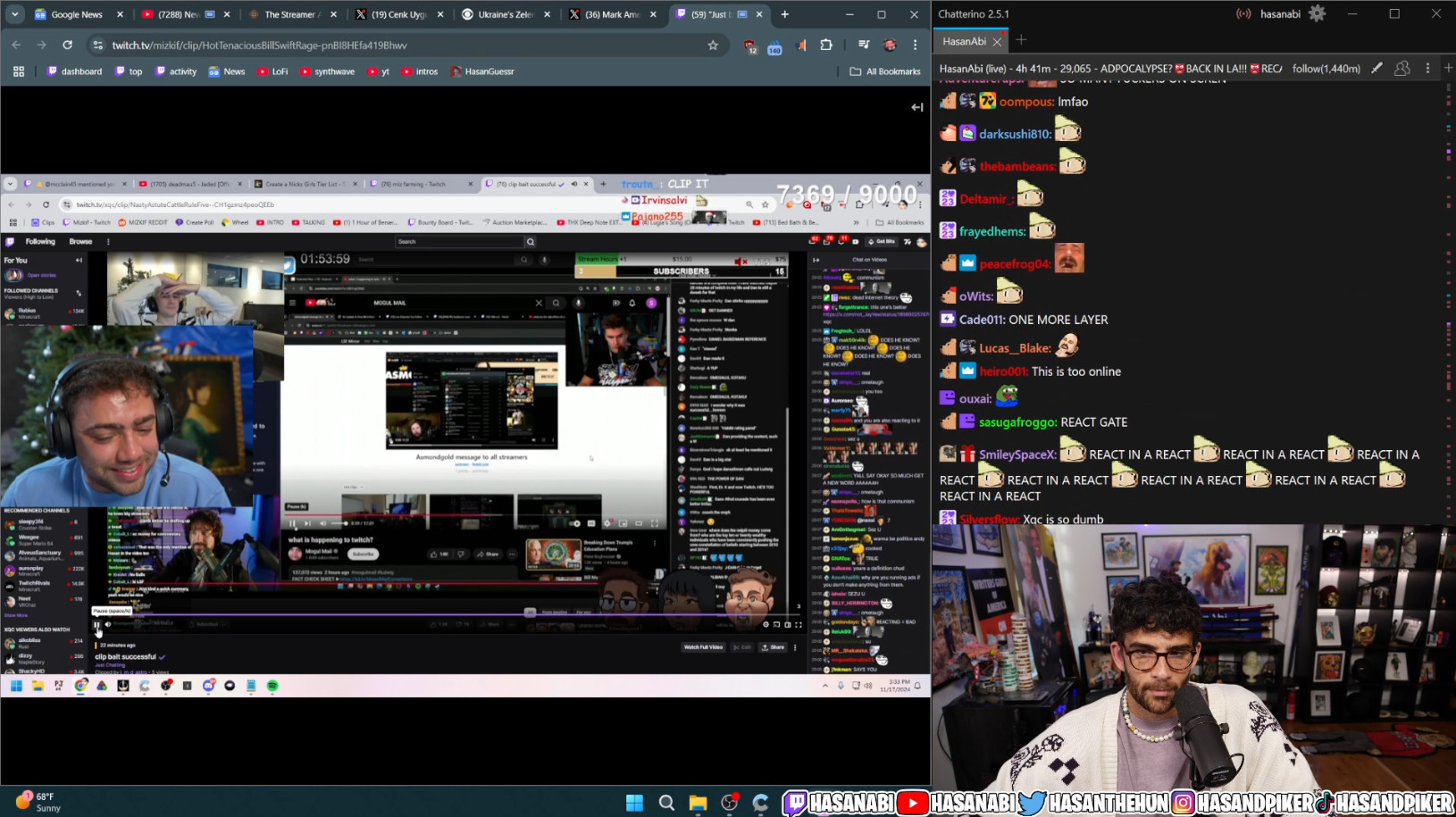The width and height of the screenshot is (1456, 817).
Task: Click username sasugafroggo in chat
Action: (1017, 422)
